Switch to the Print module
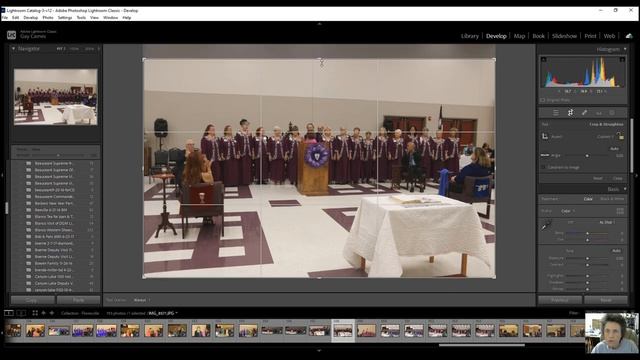The height and width of the screenshot is (360, 640). [x=590, y=36]
